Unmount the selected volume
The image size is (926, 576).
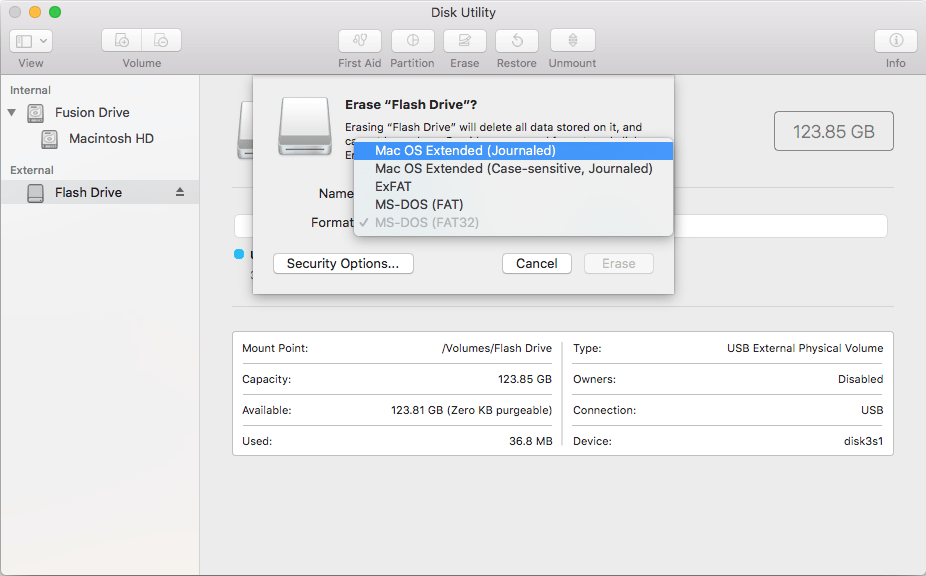click(x=572, y=41)
